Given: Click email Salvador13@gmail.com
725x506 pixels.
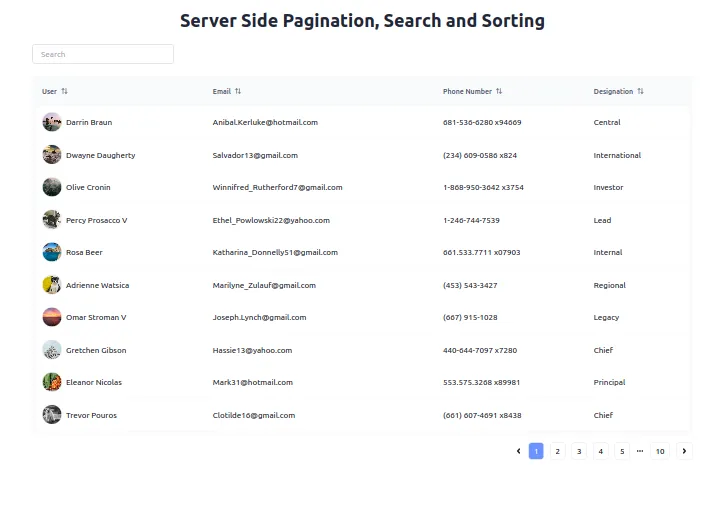Looking at the screenshot, I should click(255, 155).
